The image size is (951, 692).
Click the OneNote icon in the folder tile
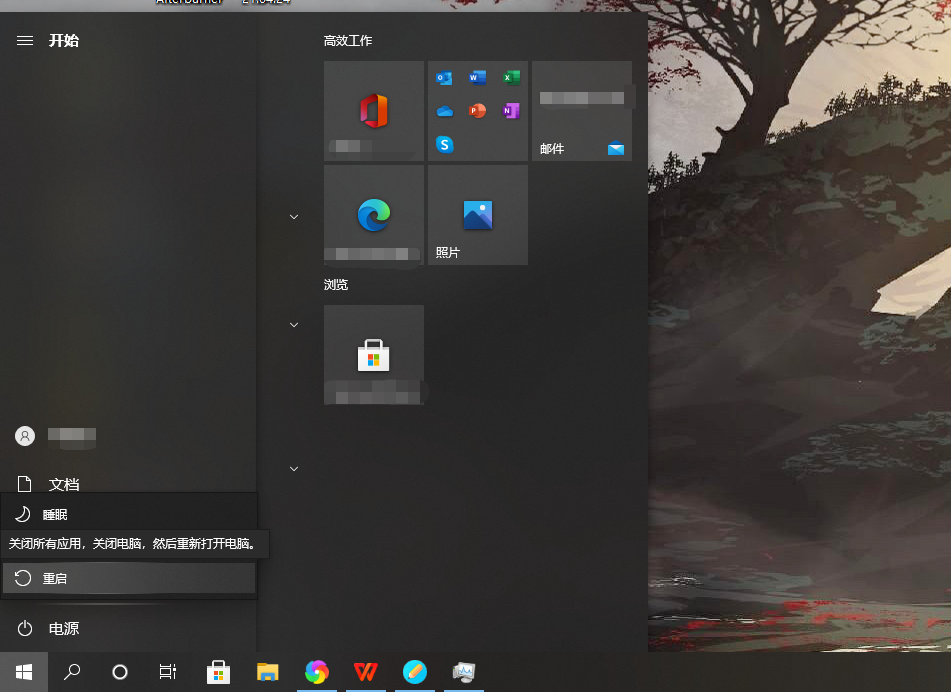511,111
